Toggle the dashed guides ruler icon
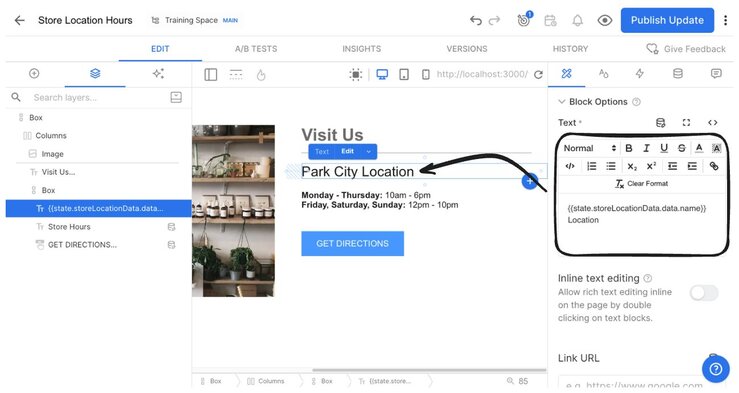 tap(236, 74)
